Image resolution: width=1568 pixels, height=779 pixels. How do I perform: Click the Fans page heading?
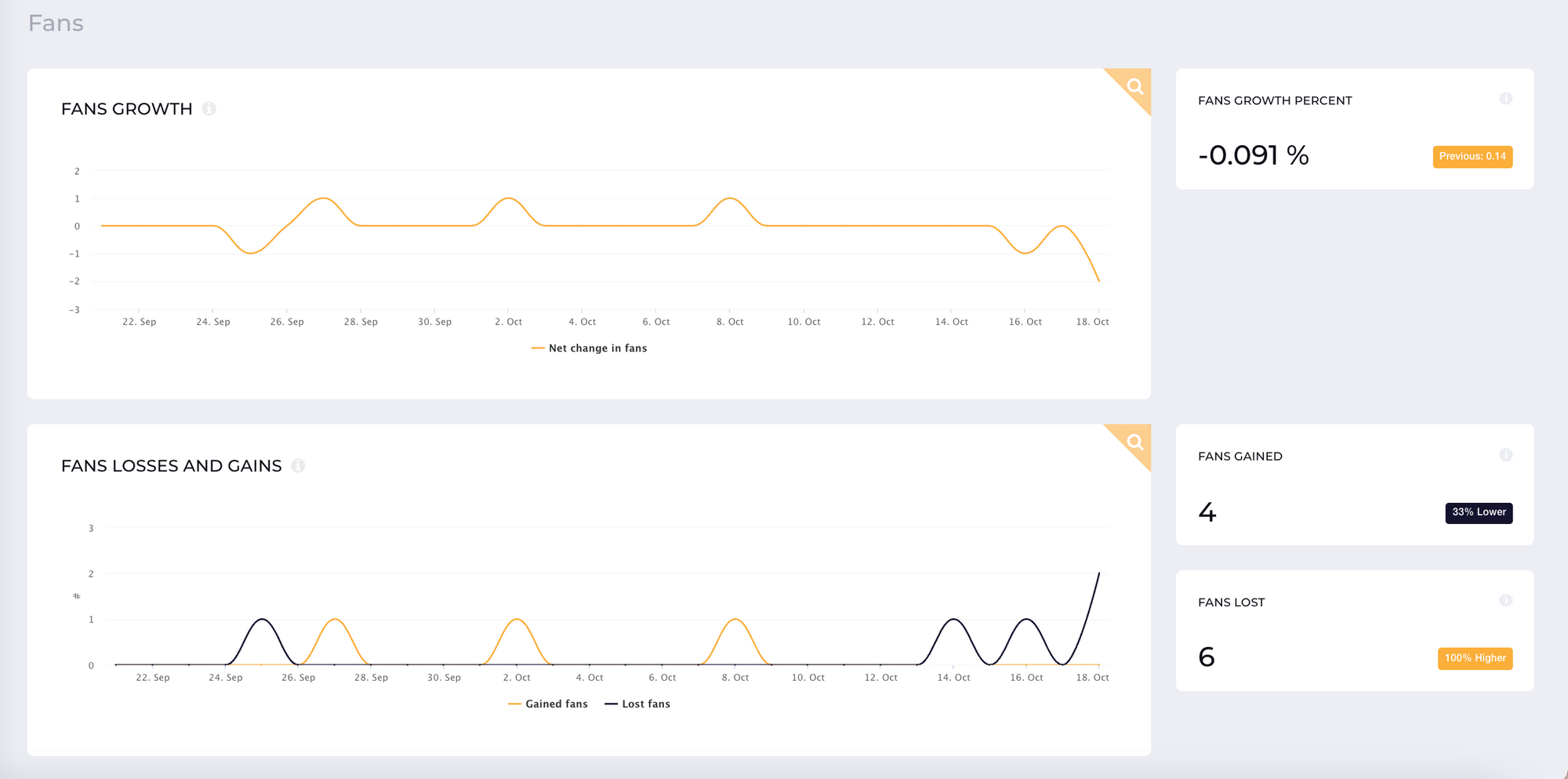click(56, 24)
